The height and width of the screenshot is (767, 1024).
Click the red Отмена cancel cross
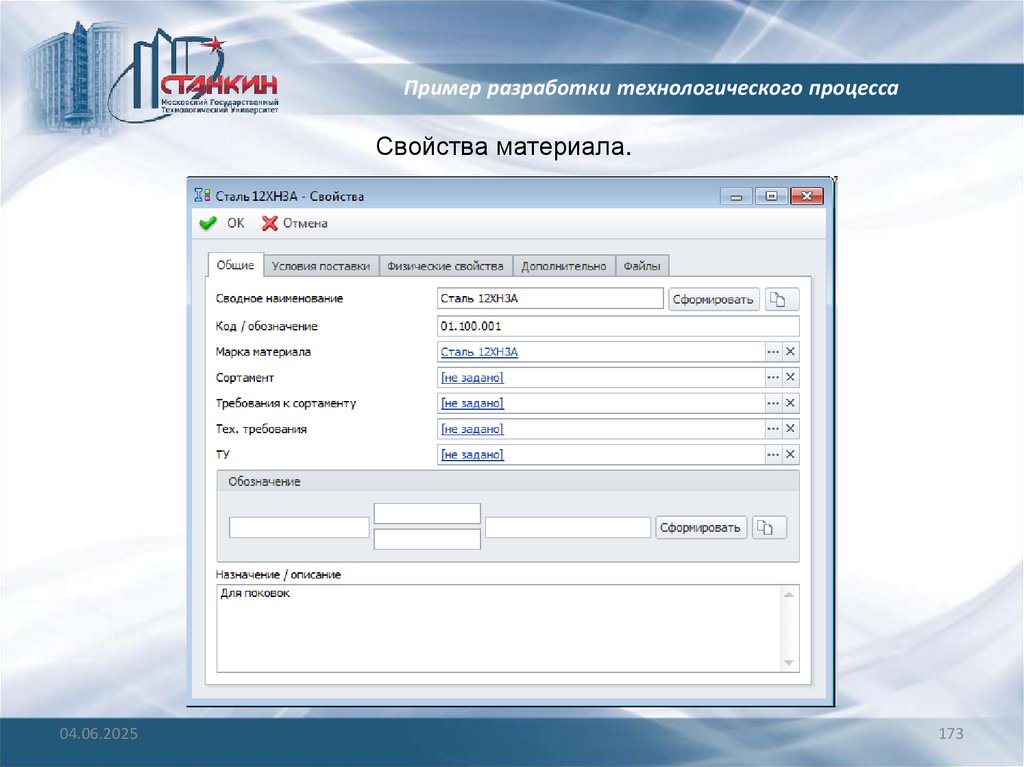(x=269, y=223)
